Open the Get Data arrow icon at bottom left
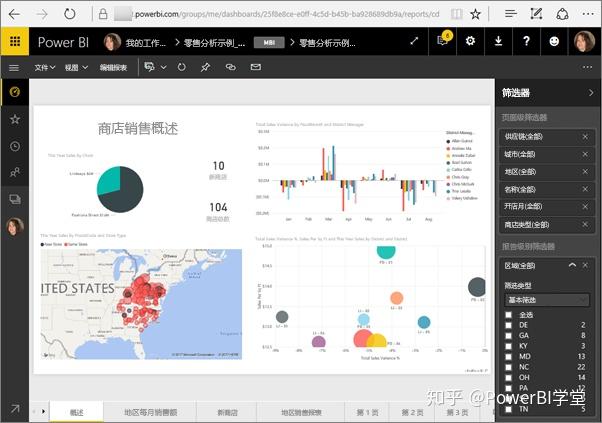 [15, 409]
